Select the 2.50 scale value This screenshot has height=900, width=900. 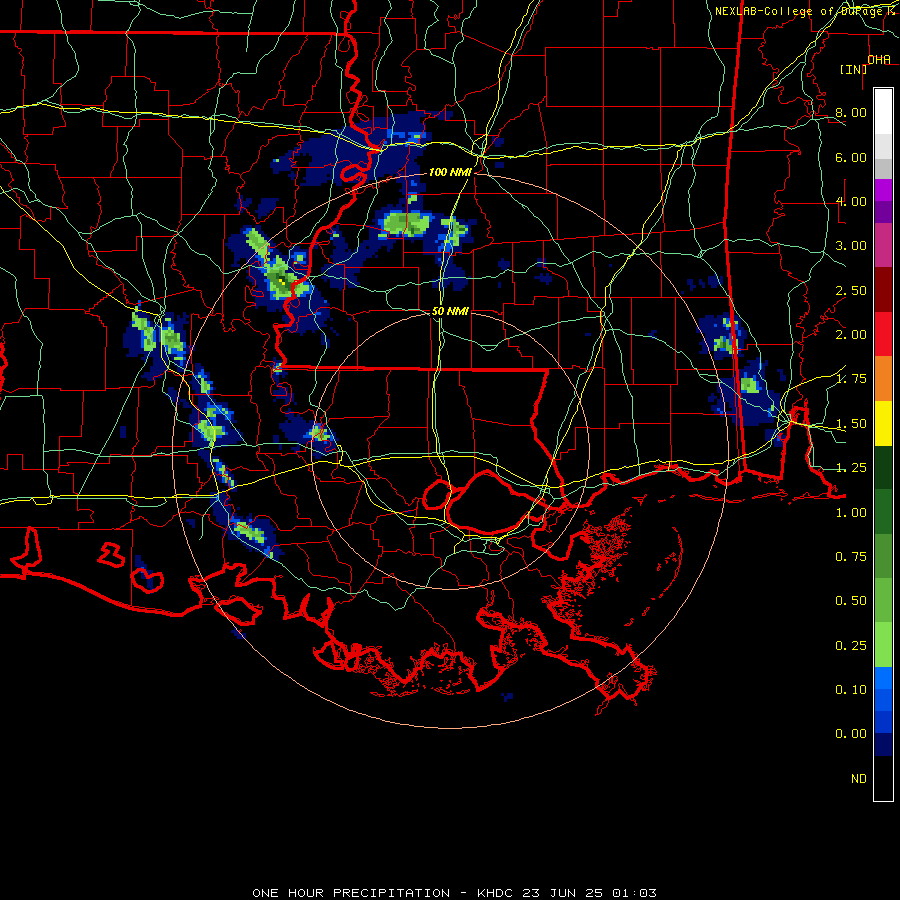tap(851, 290)
